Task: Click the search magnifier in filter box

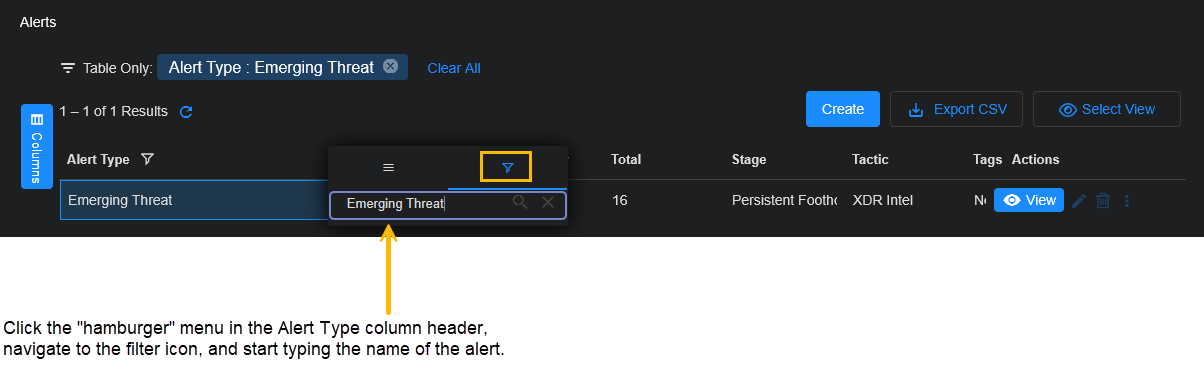Action: click(x=520, y=203)
